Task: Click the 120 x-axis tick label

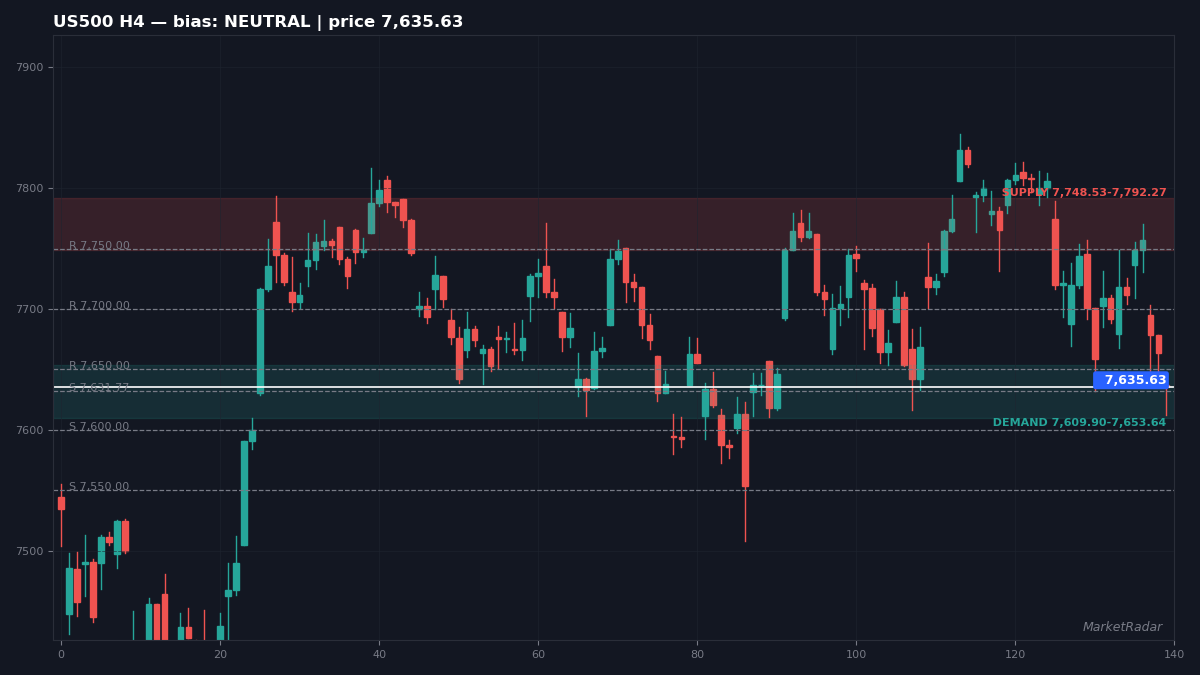Action: click(1015, 655)
